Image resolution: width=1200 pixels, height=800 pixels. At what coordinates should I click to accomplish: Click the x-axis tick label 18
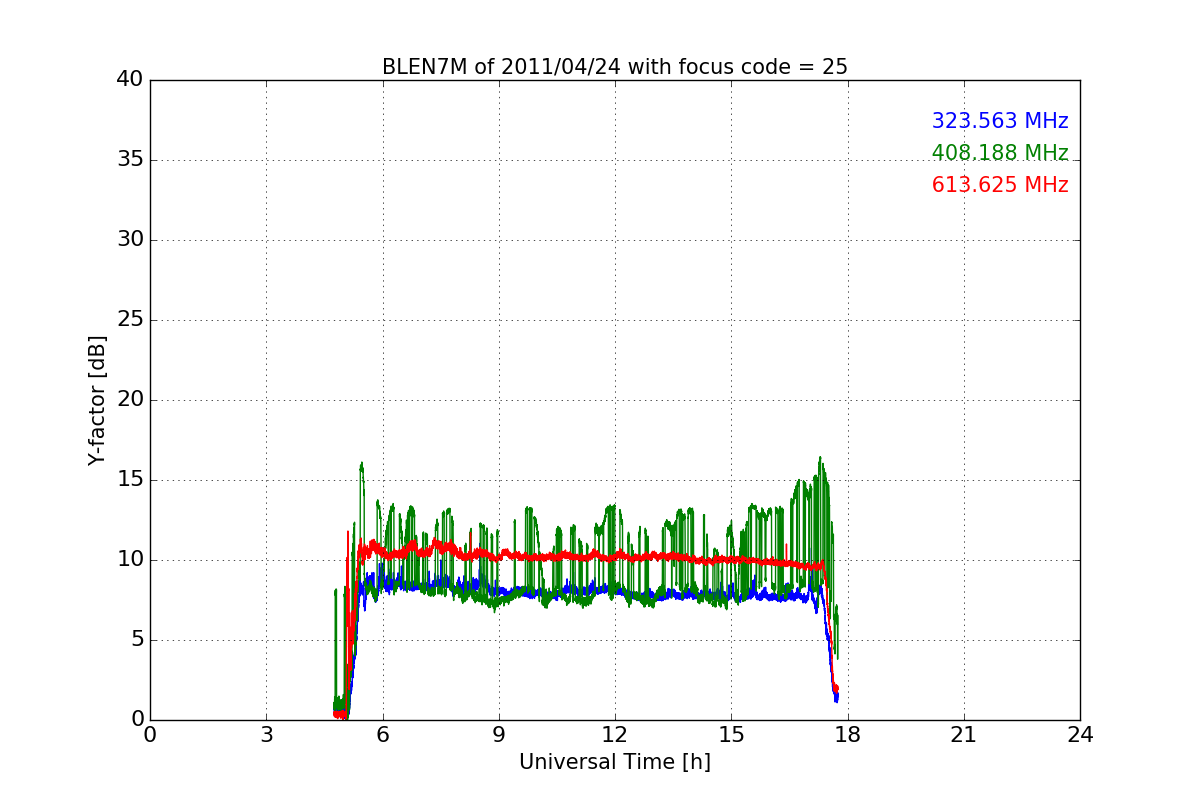pos(847,734)
